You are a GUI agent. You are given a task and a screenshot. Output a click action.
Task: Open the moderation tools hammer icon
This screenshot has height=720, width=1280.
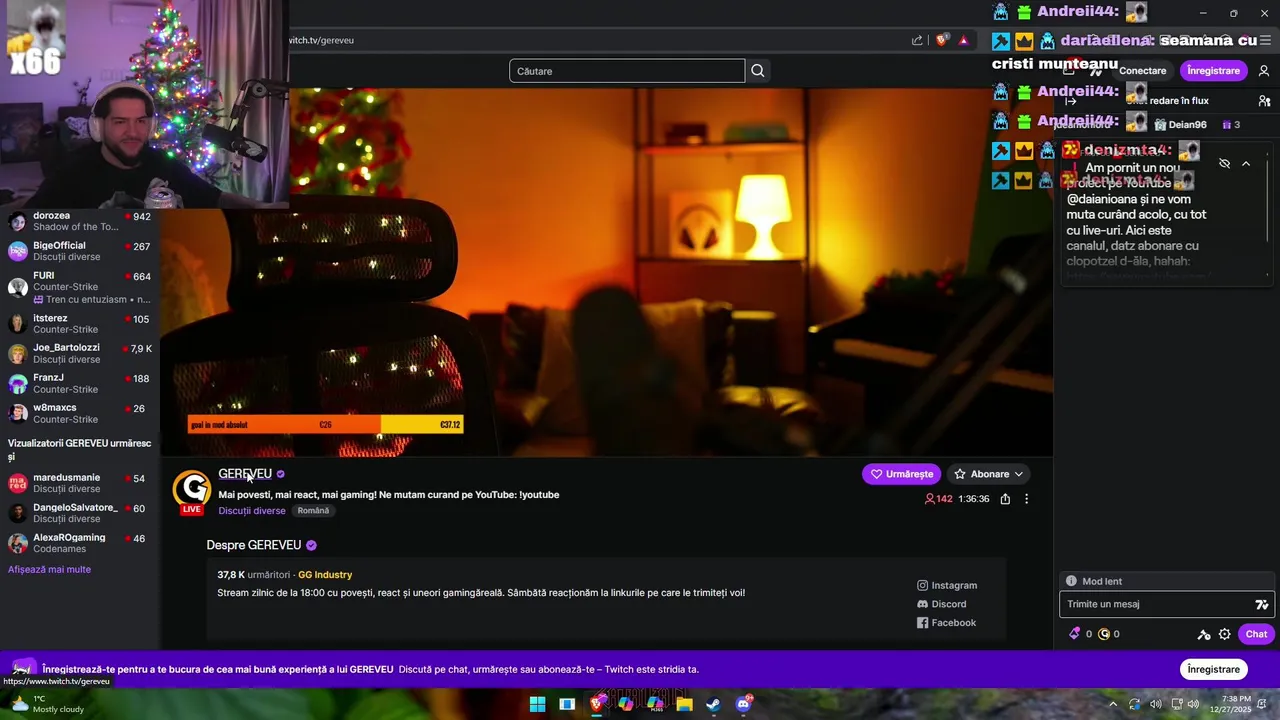tap(1204, 634)
